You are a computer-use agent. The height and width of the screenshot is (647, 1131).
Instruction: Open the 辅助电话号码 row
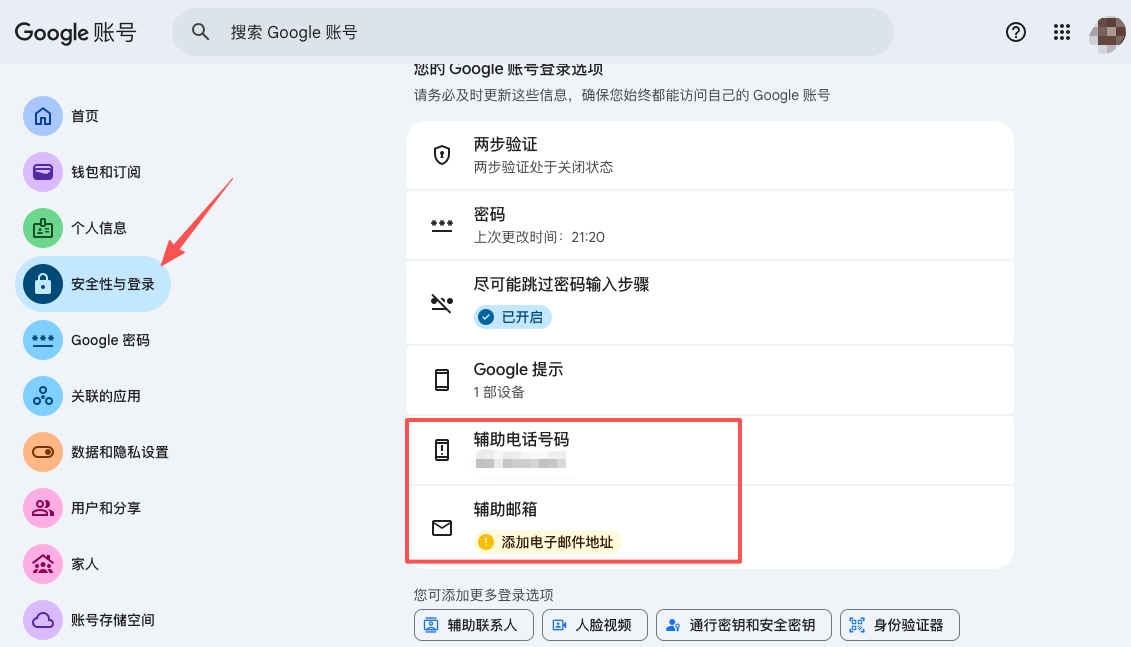(710, 449)
